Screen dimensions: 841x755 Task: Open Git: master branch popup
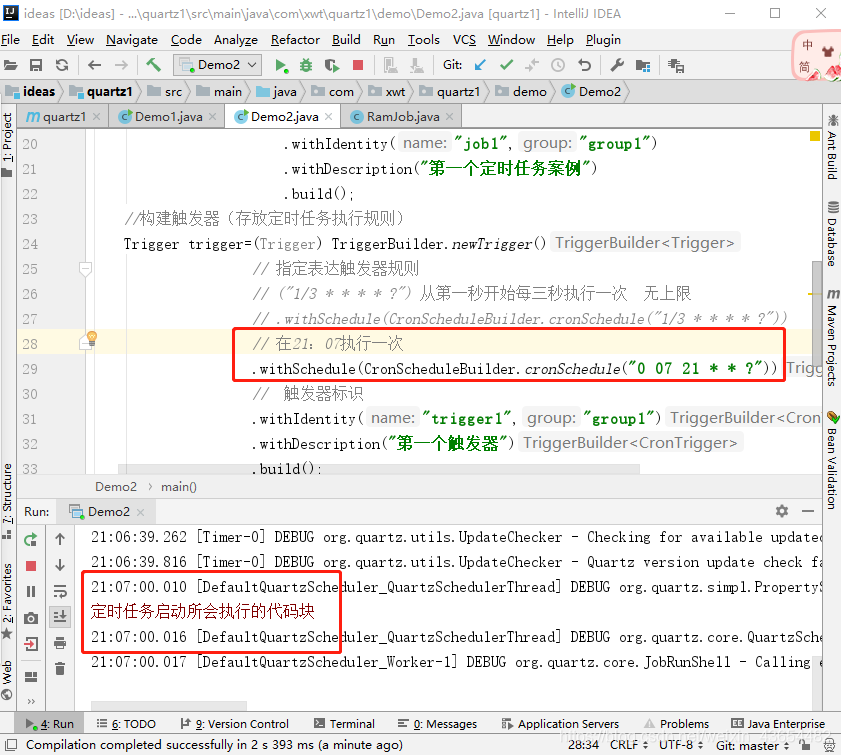pyautogui.click(x=752, y=745)
